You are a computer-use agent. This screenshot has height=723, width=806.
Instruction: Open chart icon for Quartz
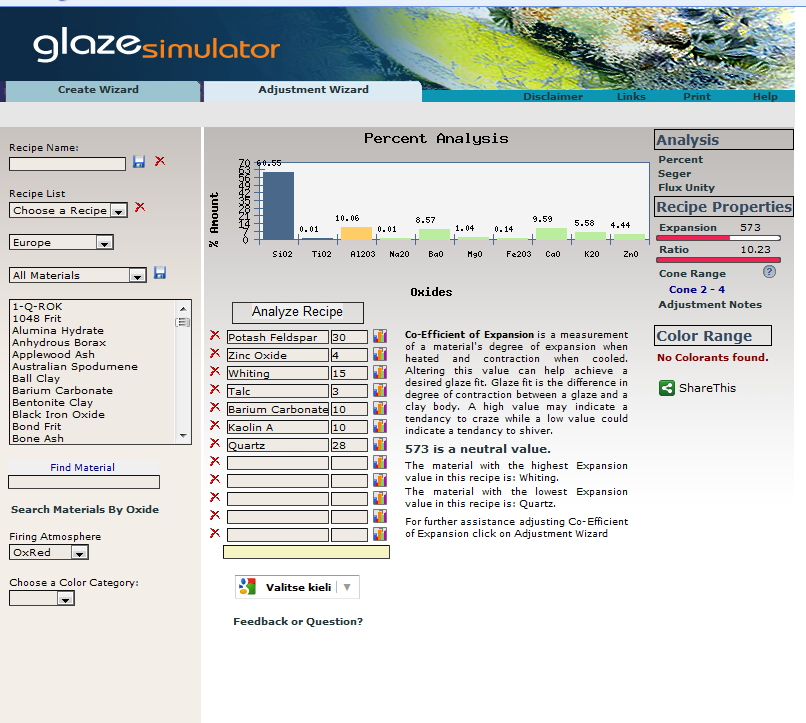tap(380, 444)
